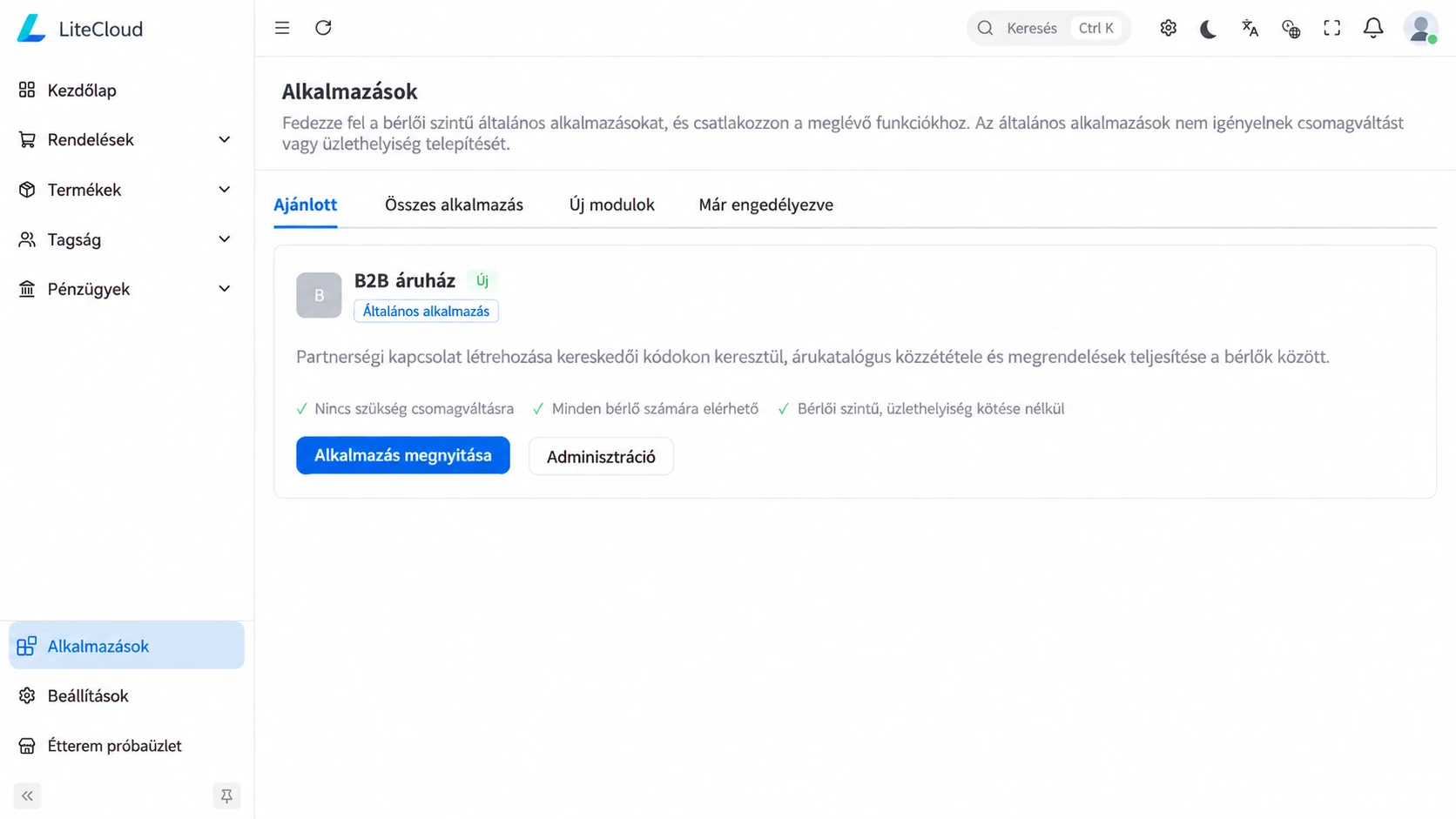Click the Pénzügyek bank icon
This screenshot has width=1456, height=819.
click(x=27, y=289)
